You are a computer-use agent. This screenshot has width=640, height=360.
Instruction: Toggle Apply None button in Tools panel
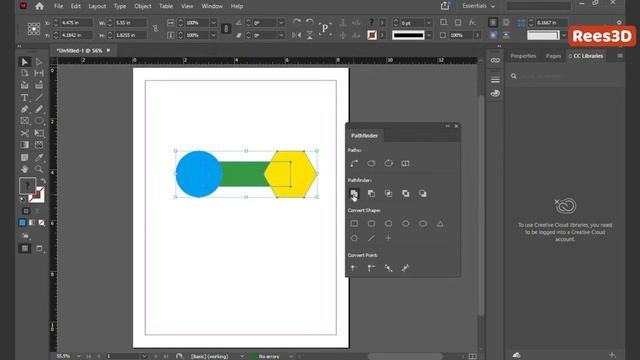(x=41, y=223)
